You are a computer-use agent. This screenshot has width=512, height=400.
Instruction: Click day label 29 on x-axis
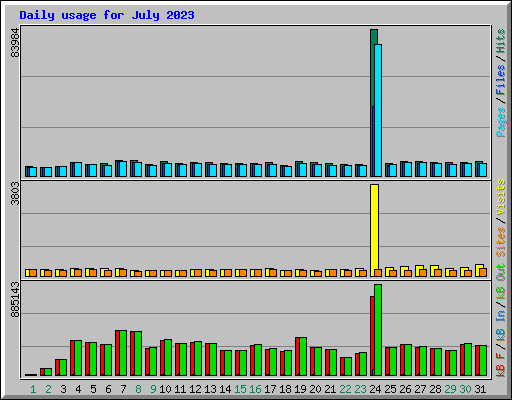point(450,389)
